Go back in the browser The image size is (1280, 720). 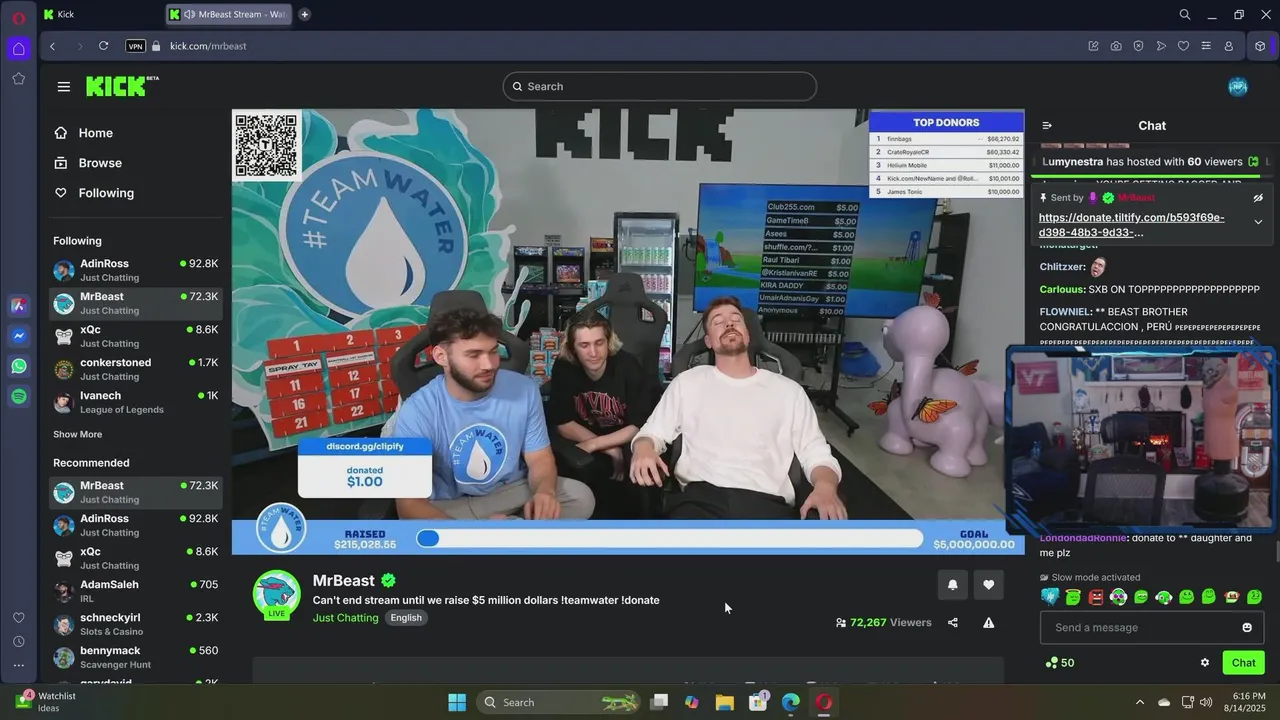tap(52, 46)
